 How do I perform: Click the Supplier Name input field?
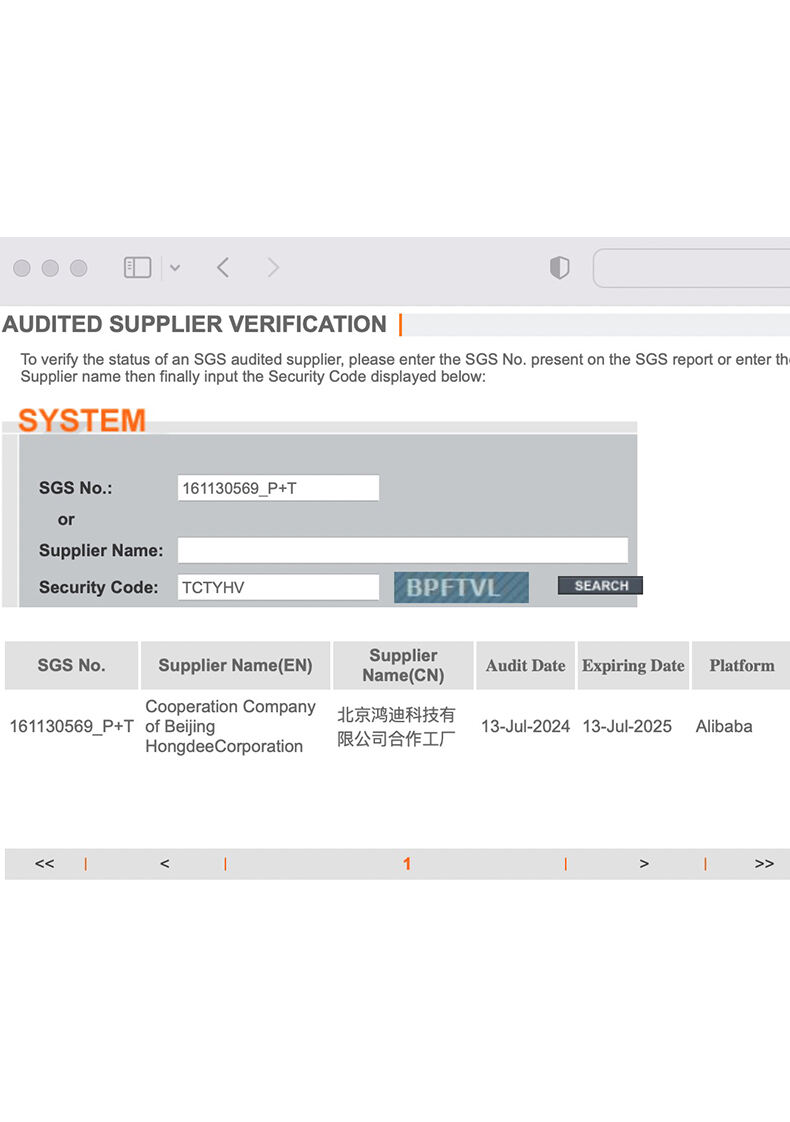coord(403,550)
